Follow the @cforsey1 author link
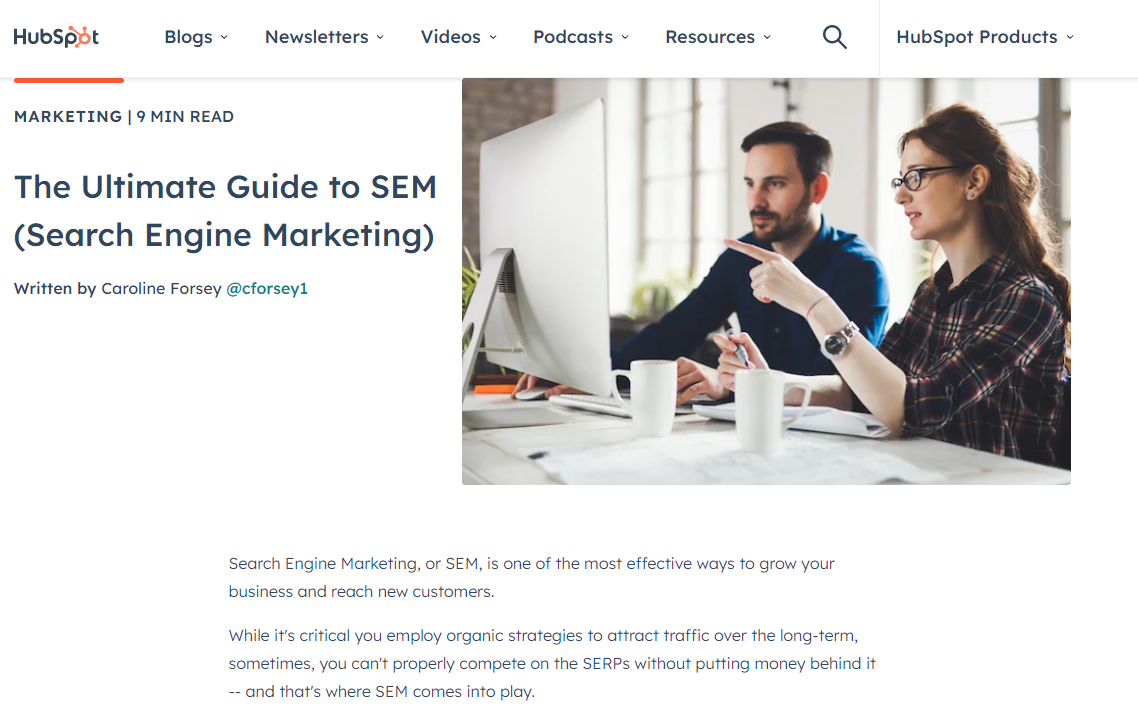 coord(267,289)
